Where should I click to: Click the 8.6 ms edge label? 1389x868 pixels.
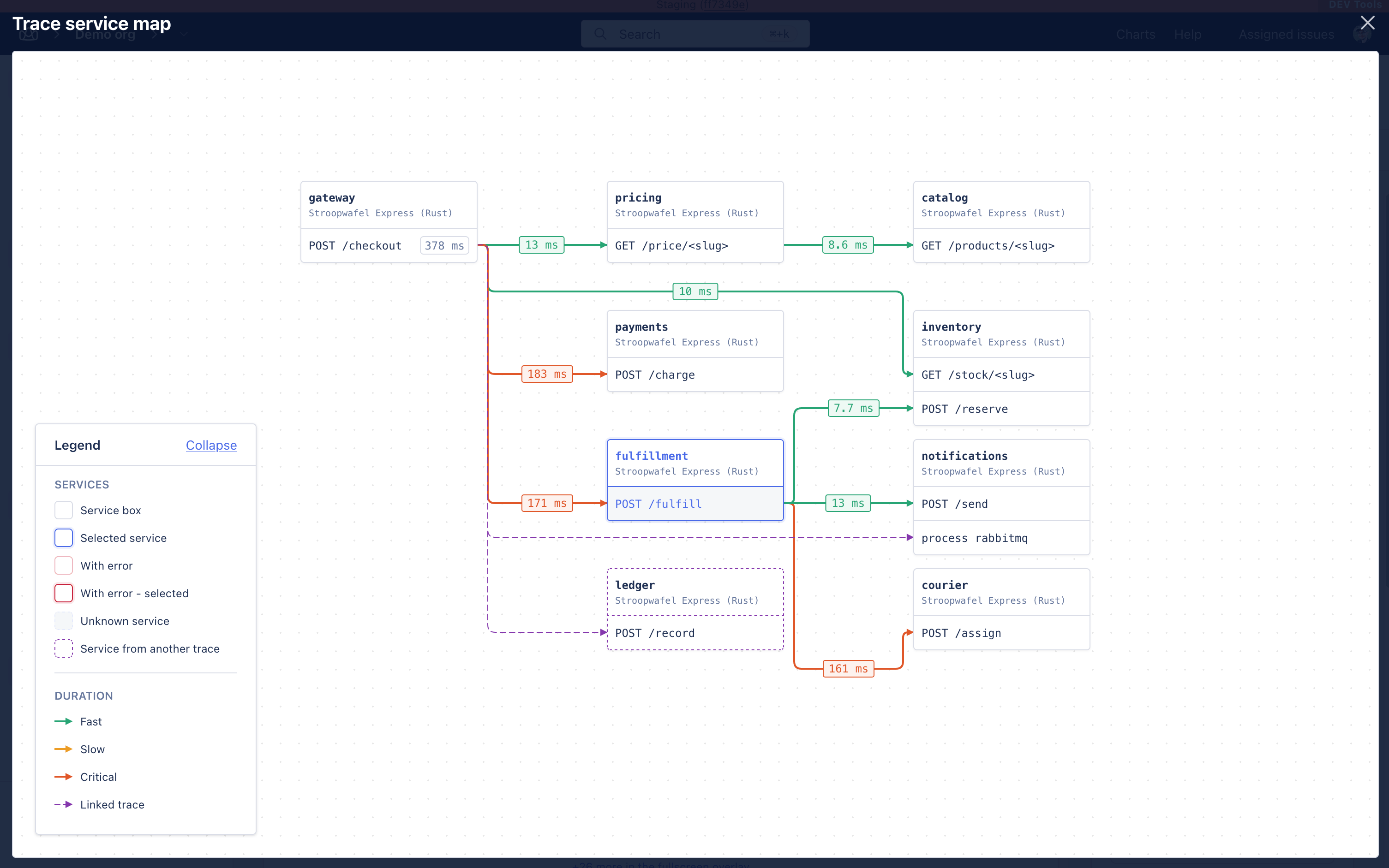848,244
